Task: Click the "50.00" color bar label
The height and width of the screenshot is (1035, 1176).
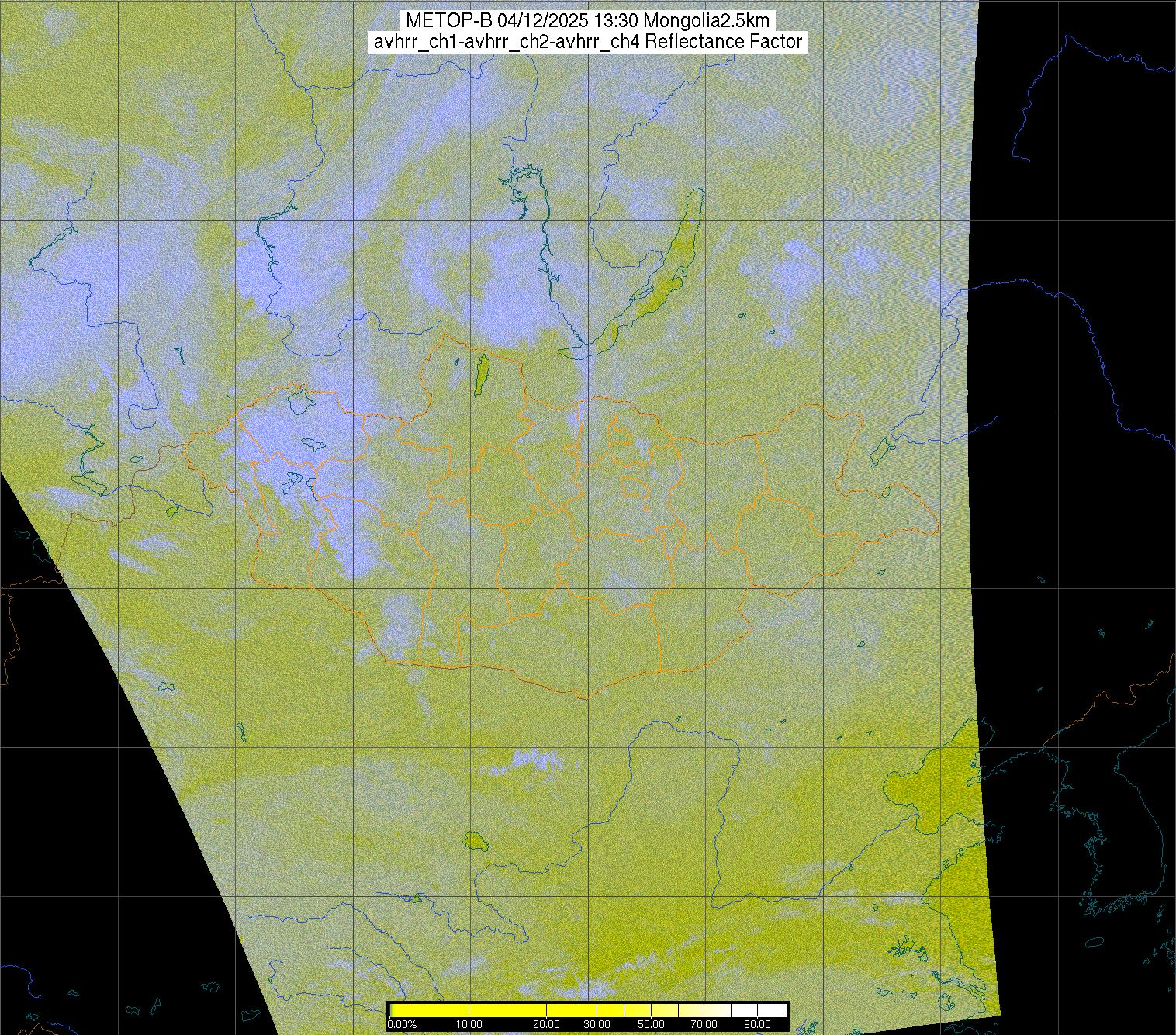Action: point(652,1024)
